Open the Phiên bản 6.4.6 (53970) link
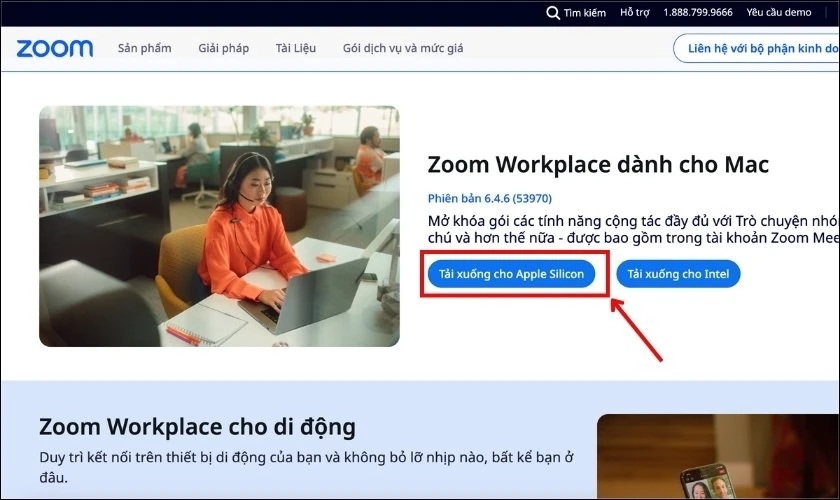The image size is (840, 500). coord(490,198)
